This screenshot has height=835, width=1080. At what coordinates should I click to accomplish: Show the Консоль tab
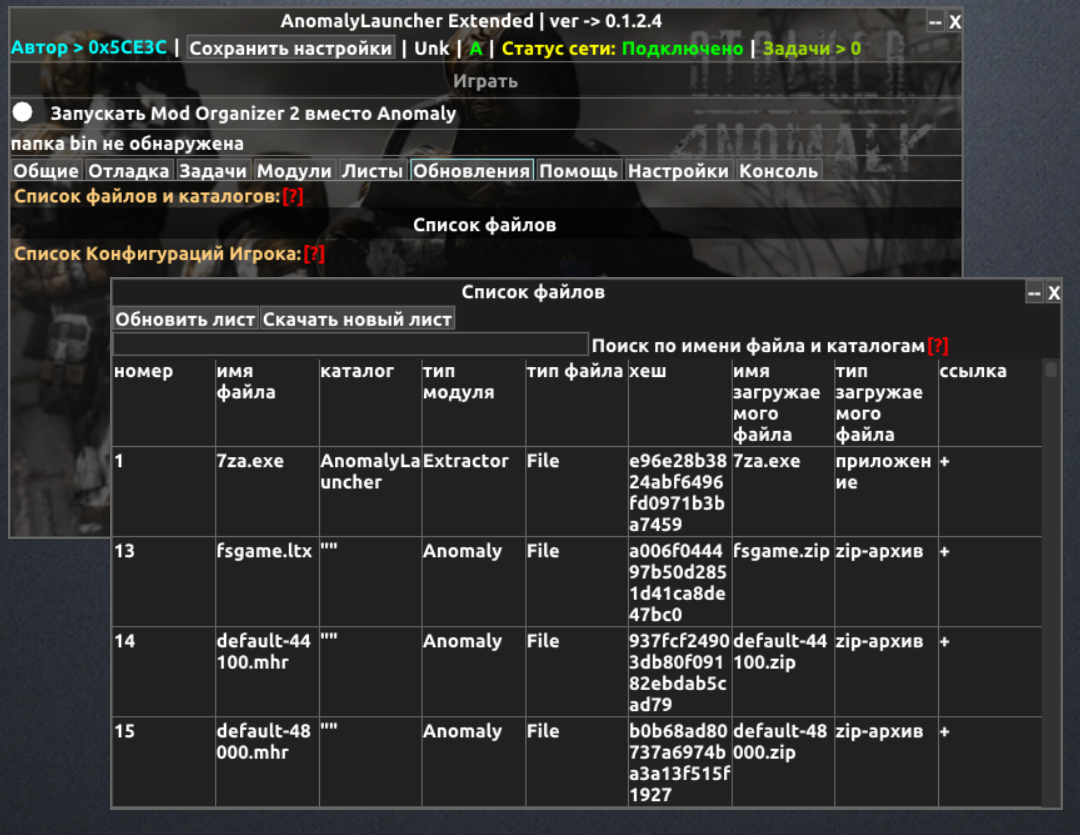tap(779, 171)
